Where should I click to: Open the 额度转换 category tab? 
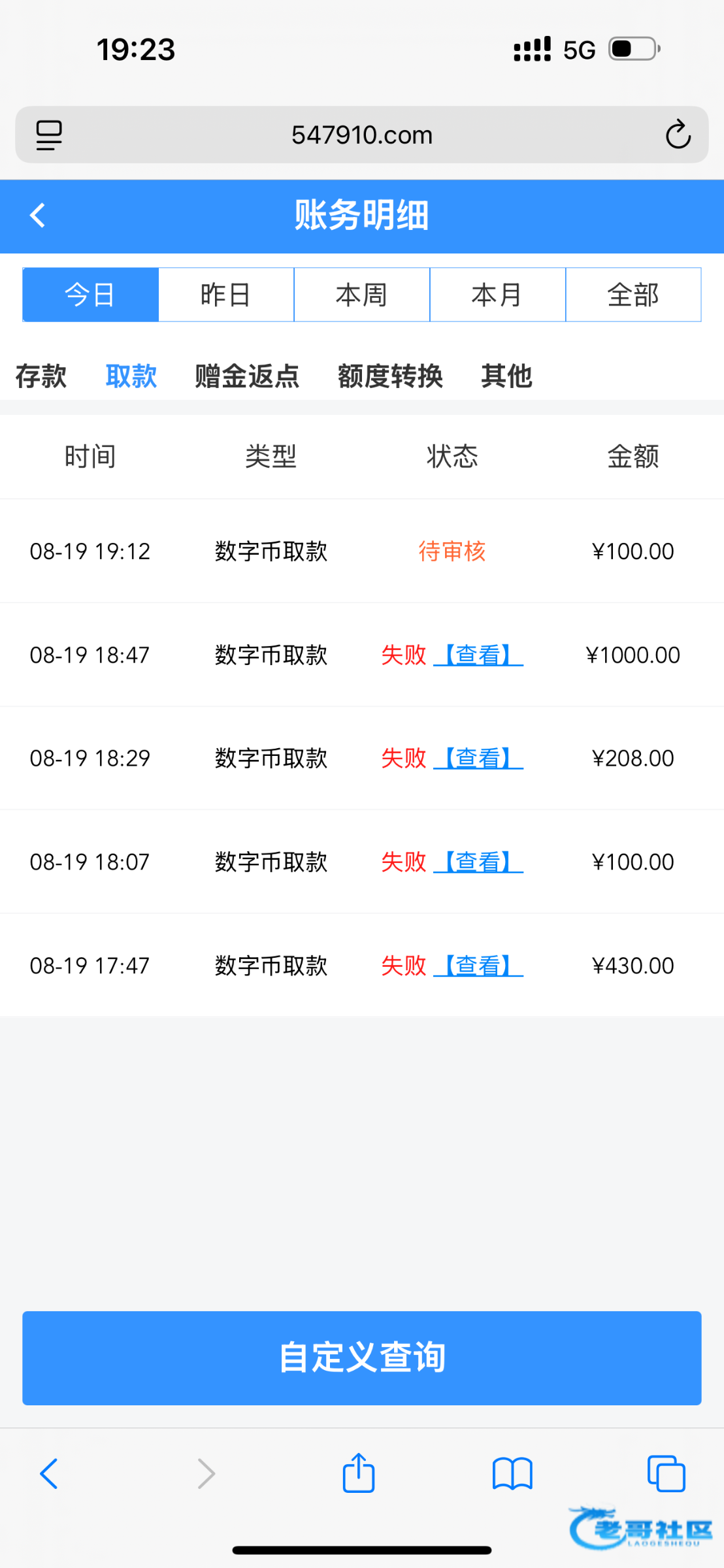(x=390, y=376)
